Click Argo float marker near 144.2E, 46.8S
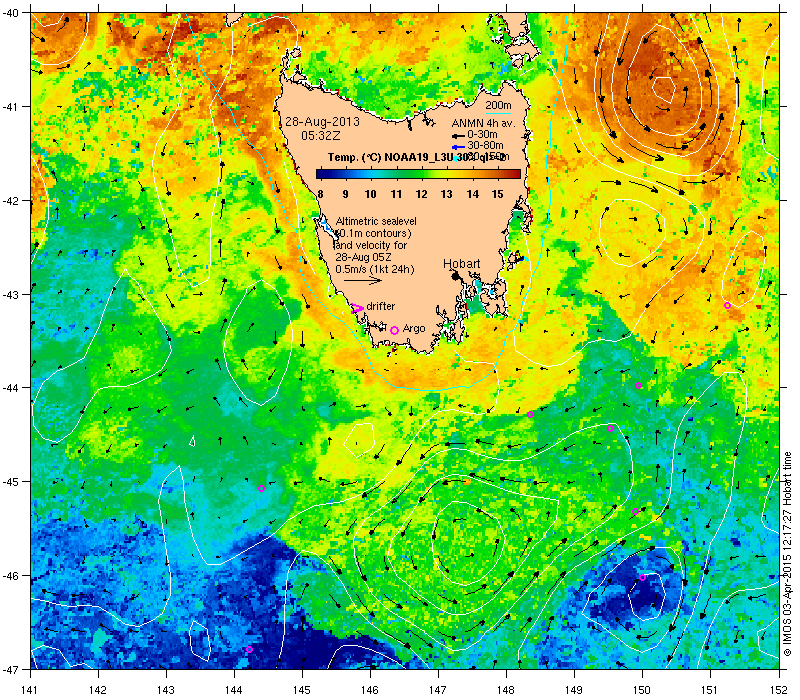 249,649
